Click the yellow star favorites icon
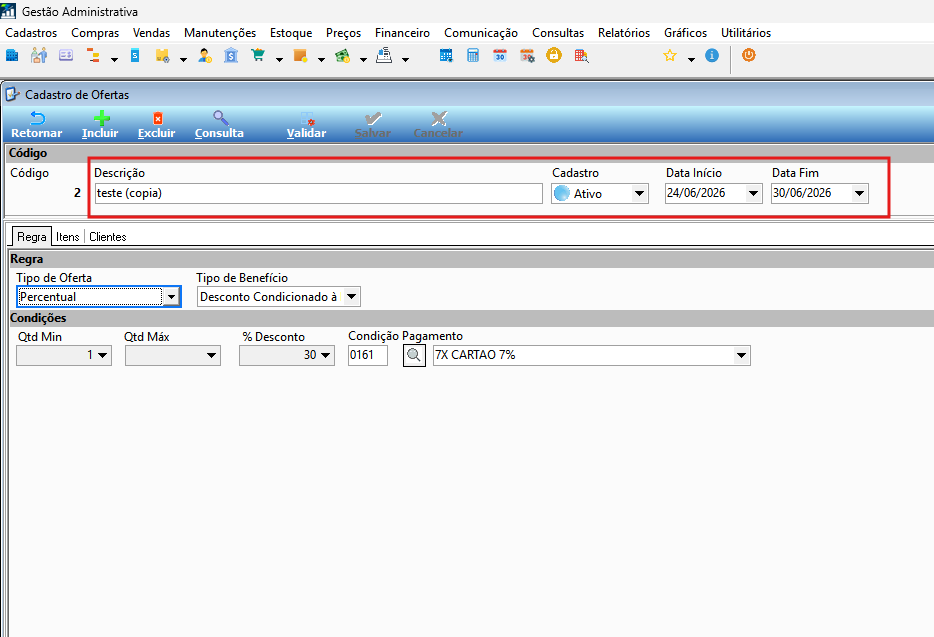Image resolution: width=934 pixels, height=637 pixels. 670,56
